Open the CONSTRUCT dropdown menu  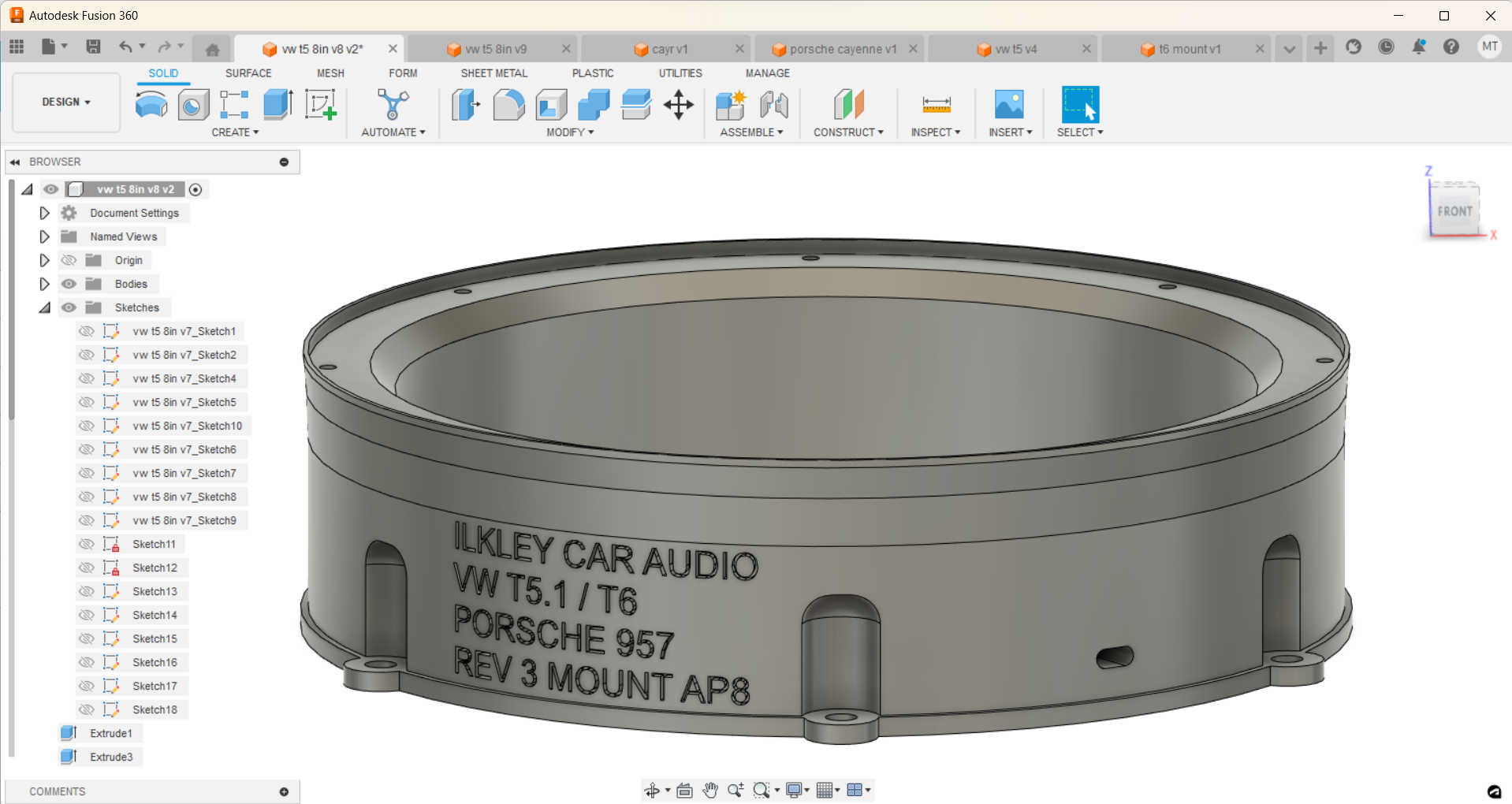pyautogui.click(x=848, y=132)
